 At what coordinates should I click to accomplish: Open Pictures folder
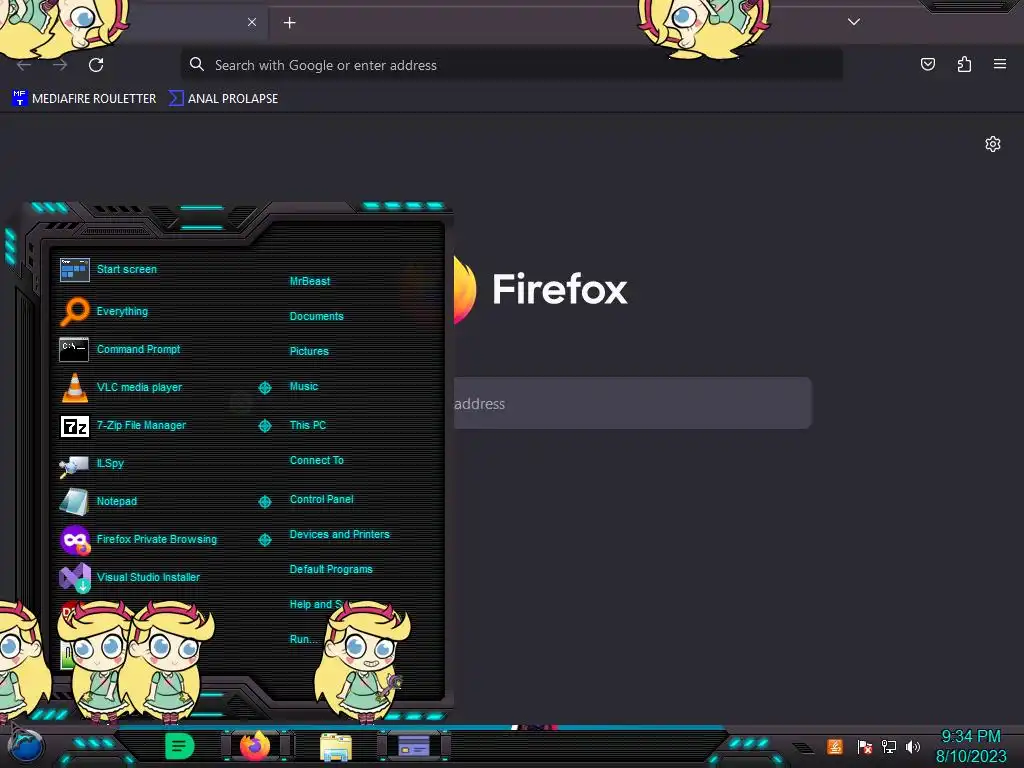tap(309, 351)
